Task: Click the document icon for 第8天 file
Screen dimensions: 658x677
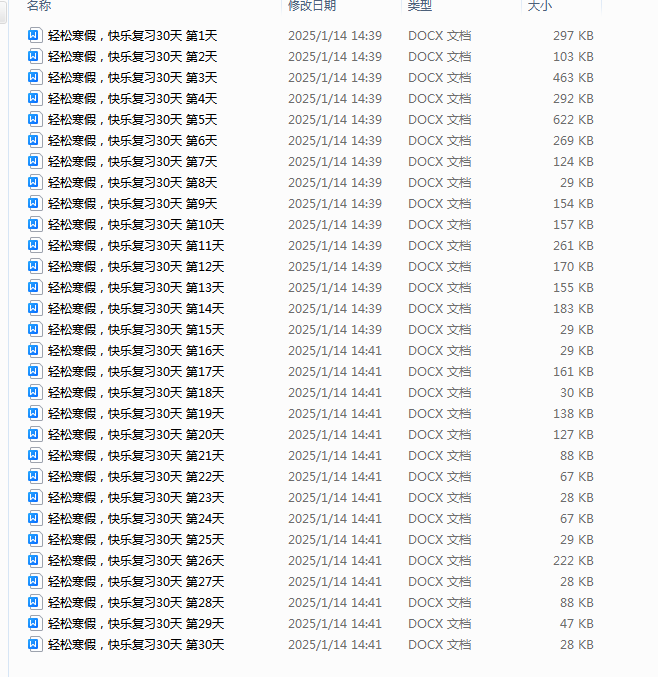Action: [35, 183]
